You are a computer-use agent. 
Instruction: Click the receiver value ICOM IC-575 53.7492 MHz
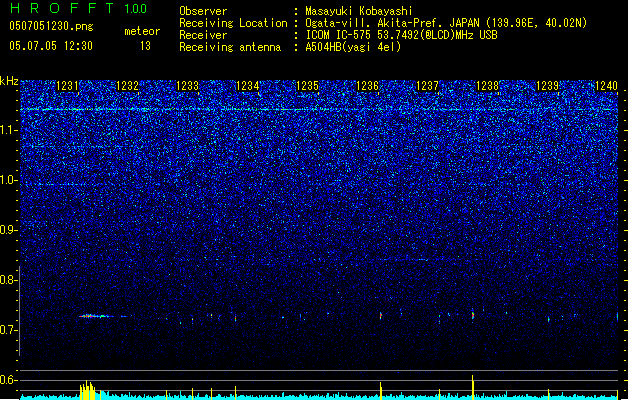pyautogui.click(x=401, y=35)
